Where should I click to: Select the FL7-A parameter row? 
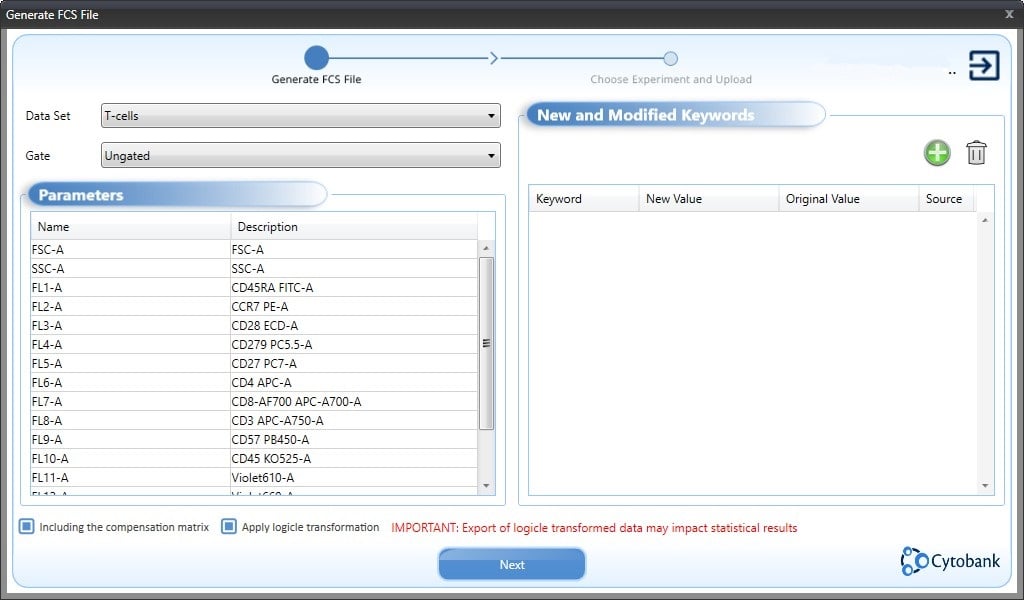(254, 401)
